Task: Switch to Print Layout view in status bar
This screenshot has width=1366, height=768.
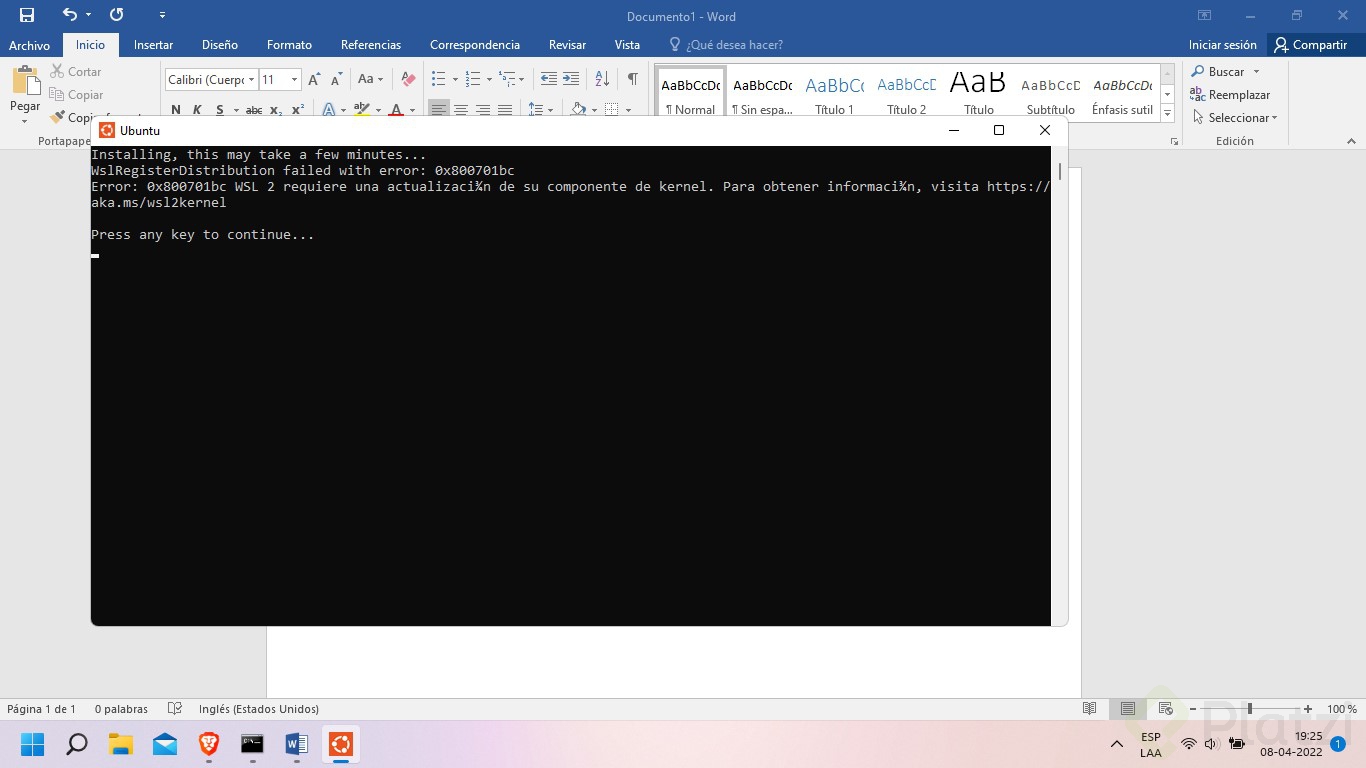Action: click(x=1128, y=709)
